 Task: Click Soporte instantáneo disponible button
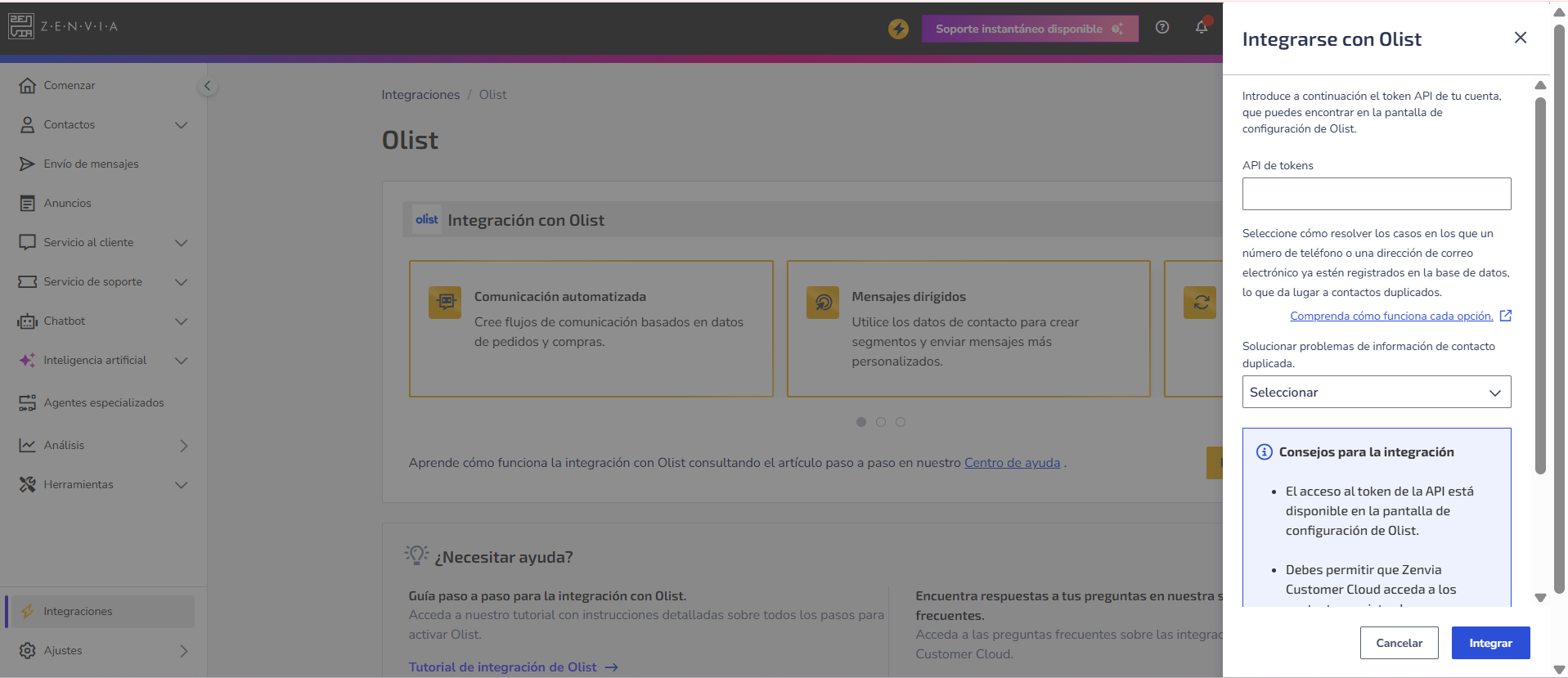click(1030, 29)
